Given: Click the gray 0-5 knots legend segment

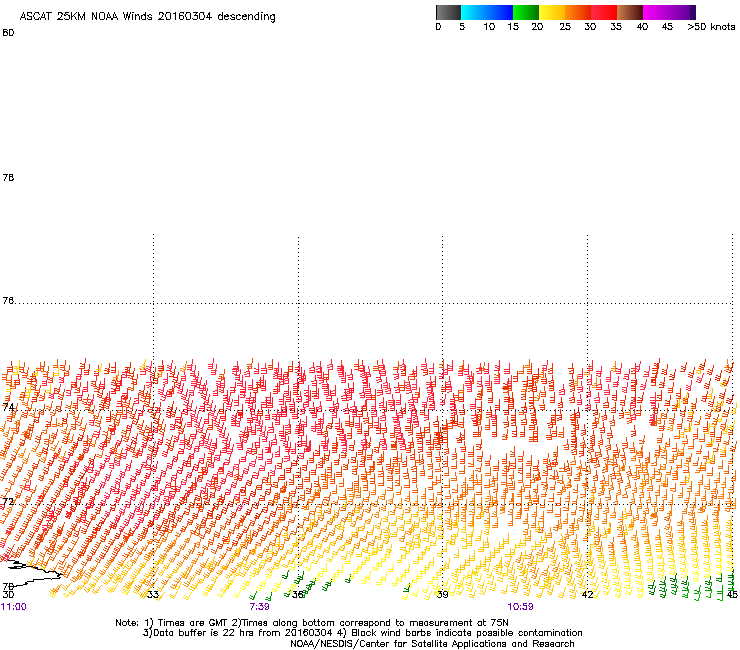Looking at the screenshot, I should 448,12.
